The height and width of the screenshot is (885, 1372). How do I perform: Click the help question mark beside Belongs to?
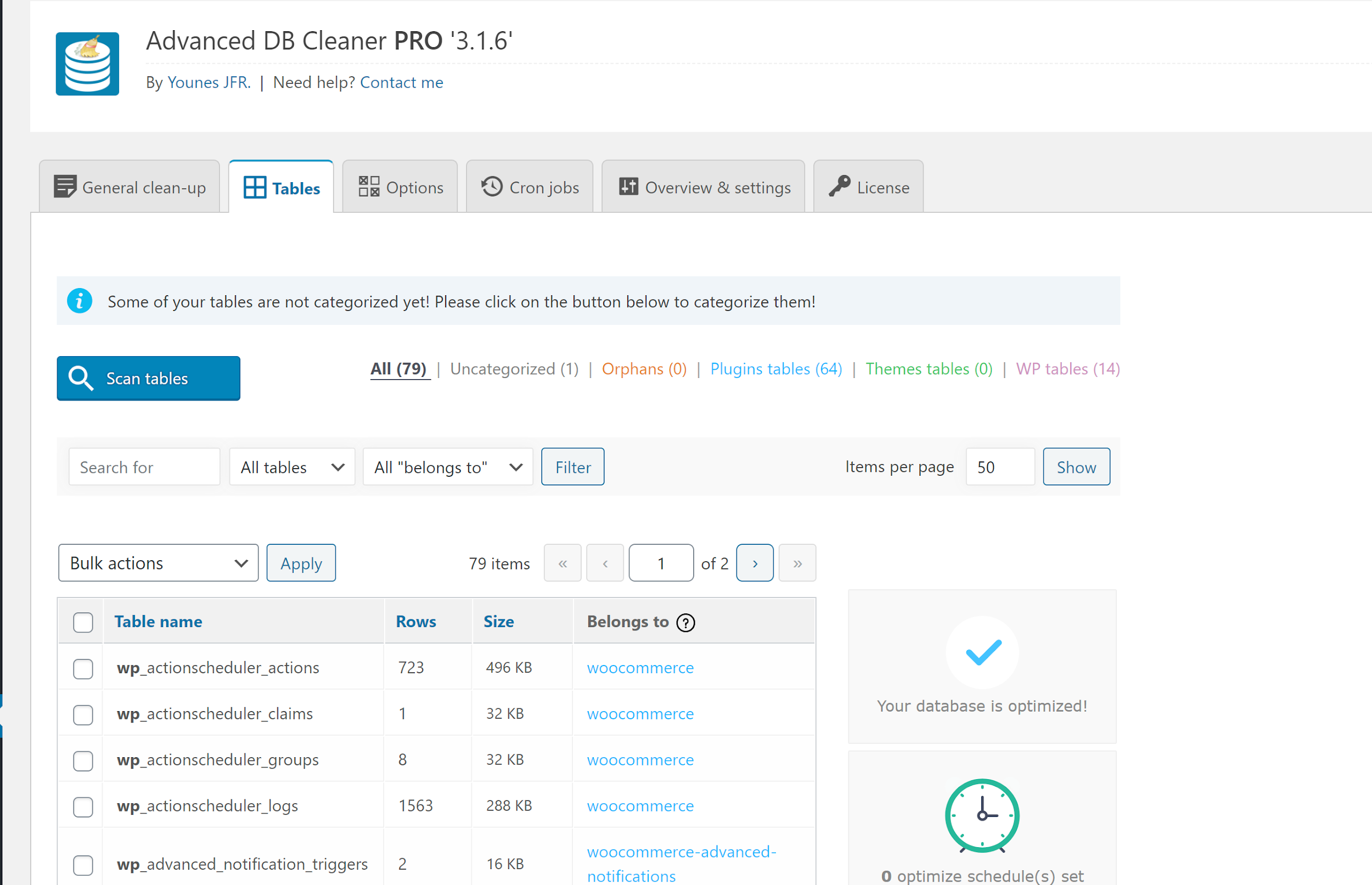[x=685, y=622]
